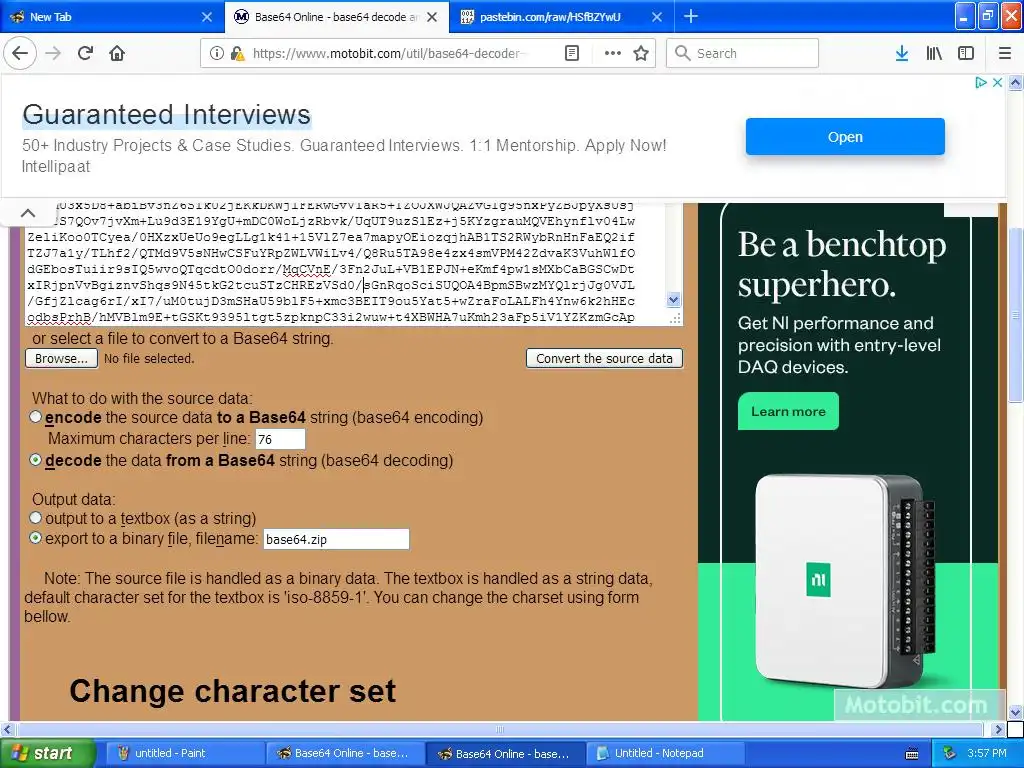
Task: Focus the browser Search box
Action: (x=743, y=54)
